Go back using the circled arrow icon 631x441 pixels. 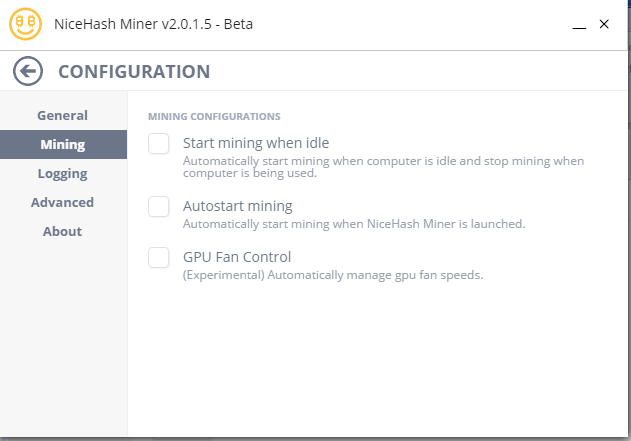pyautogui.click(x=29, y=71)
